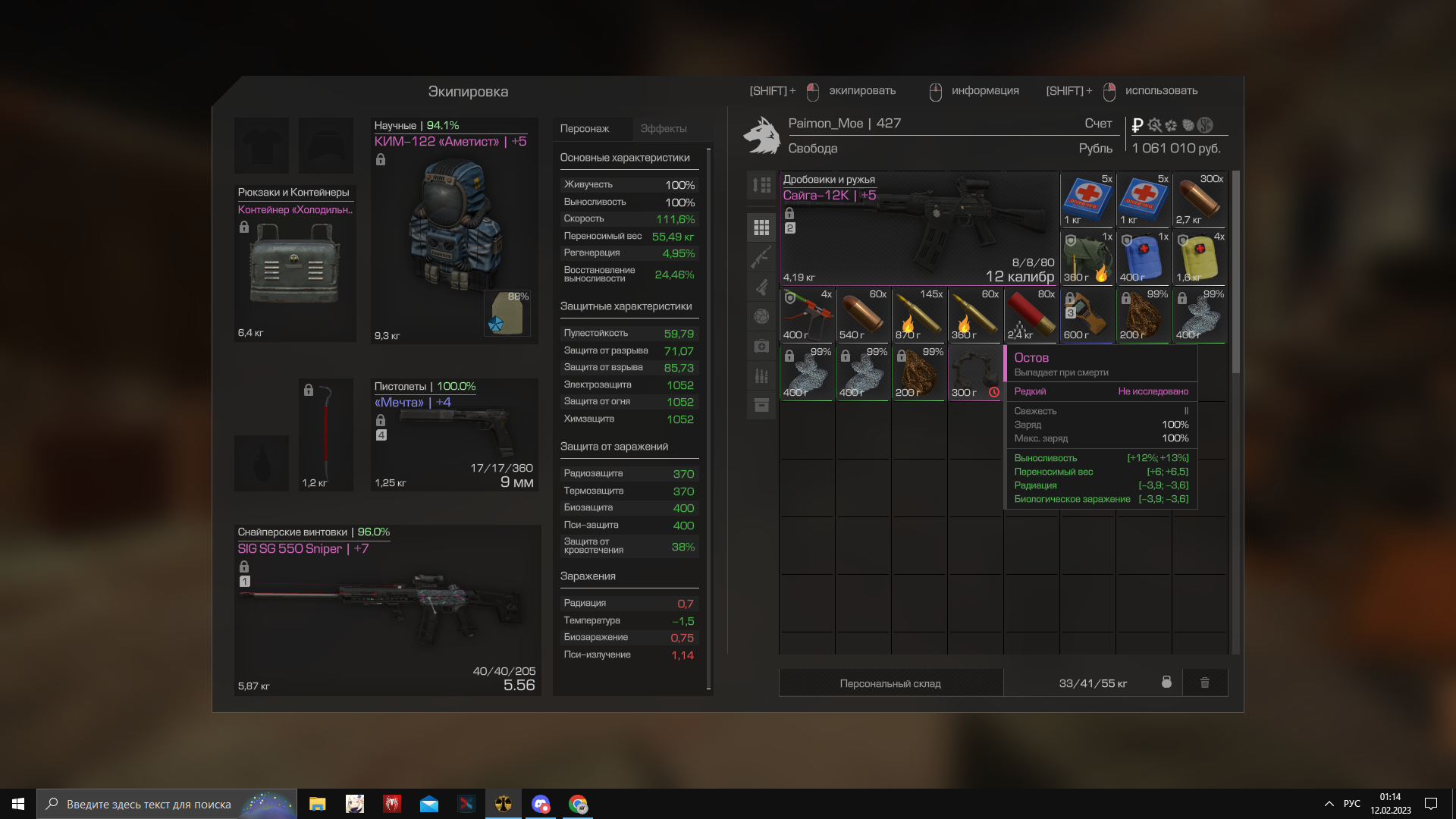Filter inventory by rifles icon
This screenshot has height=819, width=1456.
(761, 257)
